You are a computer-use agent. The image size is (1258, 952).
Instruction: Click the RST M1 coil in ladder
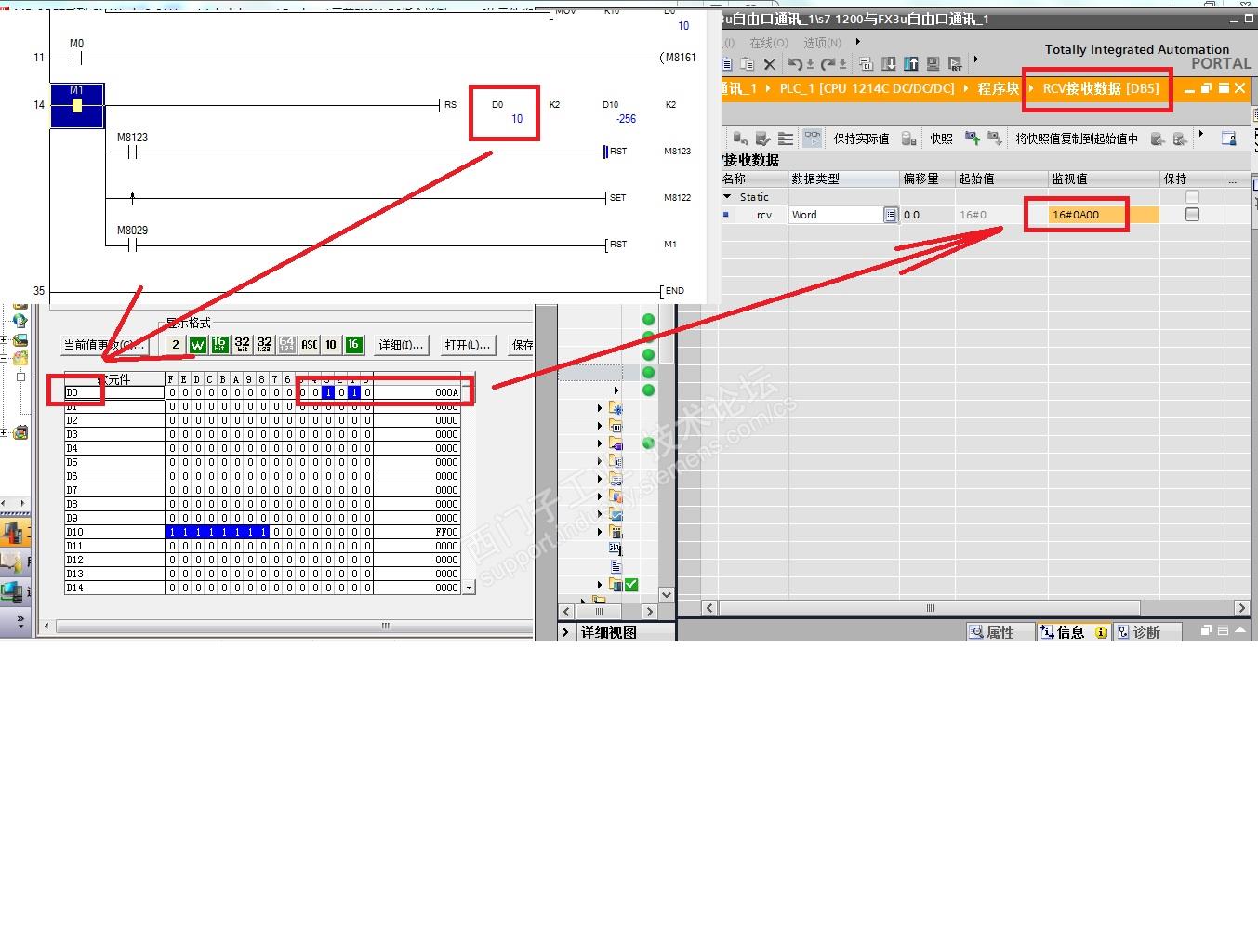point(642,245)
